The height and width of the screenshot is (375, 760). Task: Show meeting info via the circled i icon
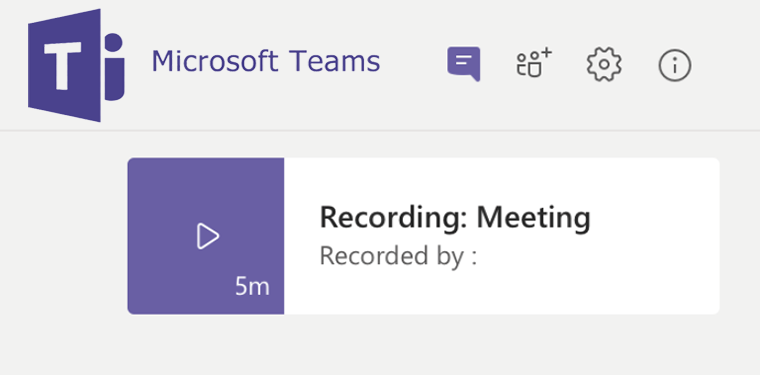675,64
